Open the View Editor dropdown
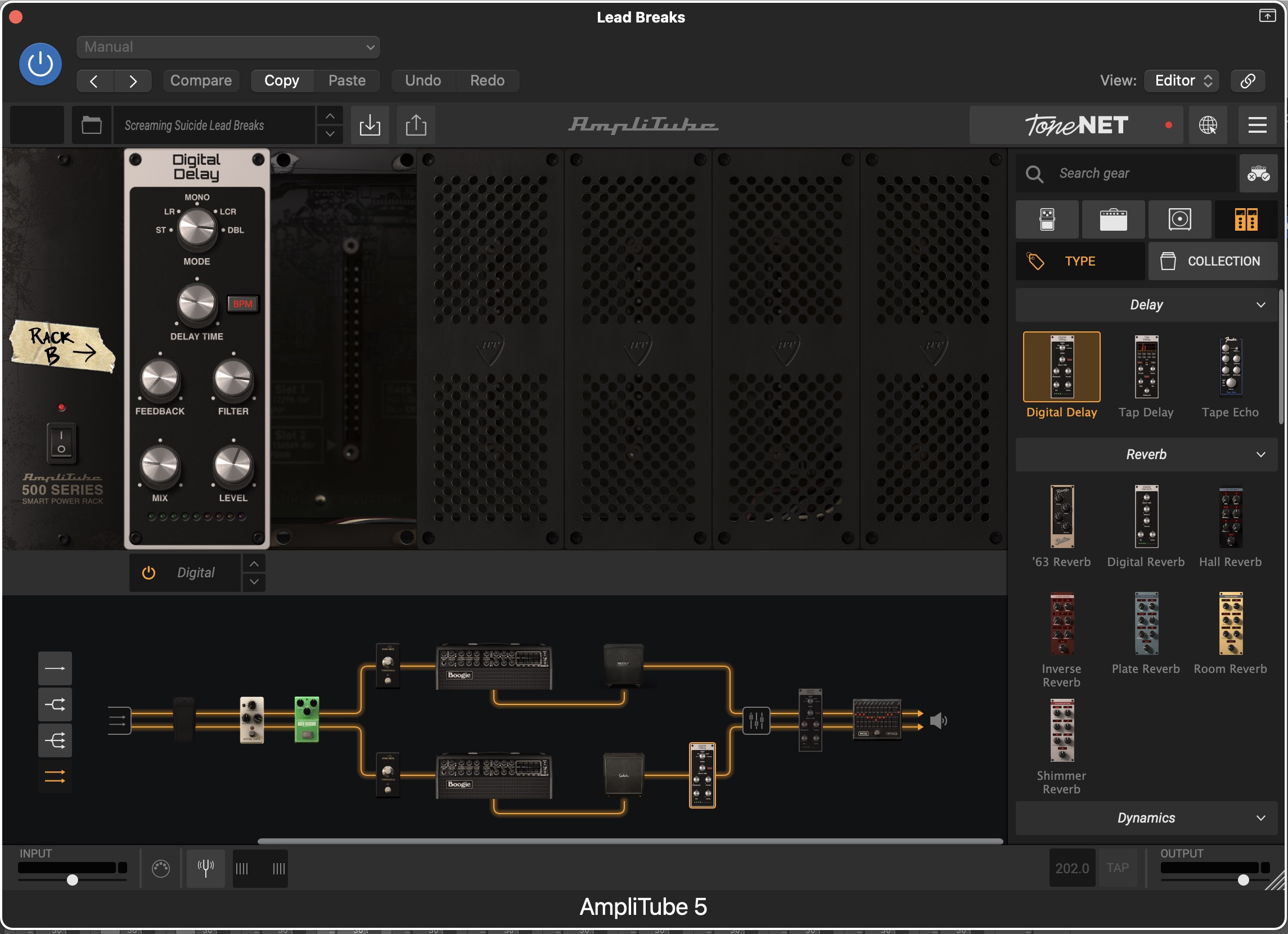 [1181, 80]
